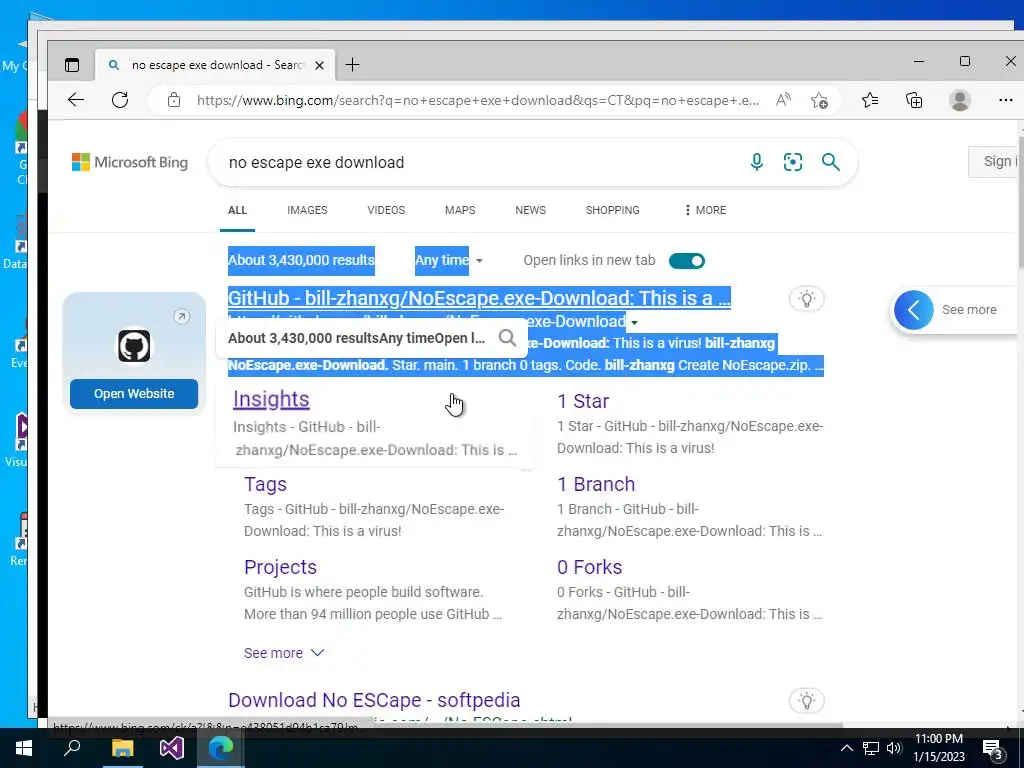This screenshot has height=768, width=1024.
Task: Start voice search with microphone
Action: click(x=756, y=162)
